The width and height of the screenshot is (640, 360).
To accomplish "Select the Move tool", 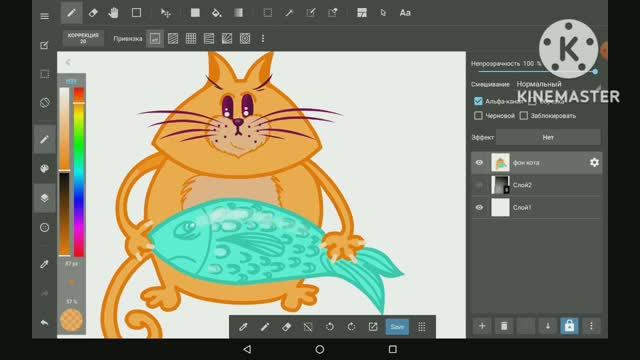I will click(165, 13).
